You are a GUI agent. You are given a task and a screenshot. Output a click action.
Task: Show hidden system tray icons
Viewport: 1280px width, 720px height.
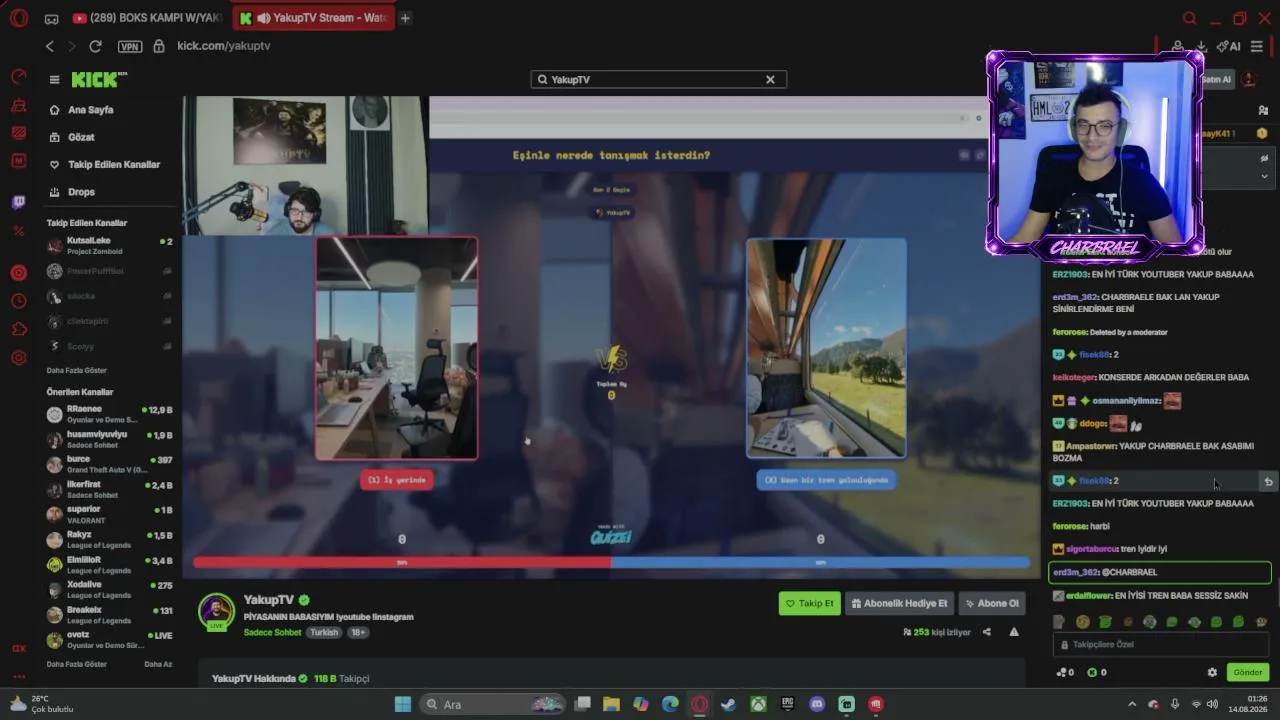tap(1132, 704)
